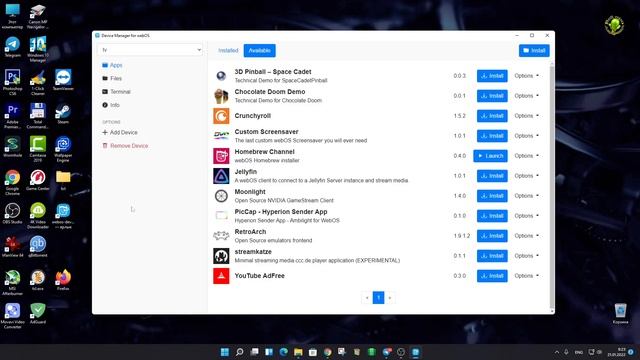Open TeamViewer desktop shortcut
This screenshot has height=360, width=640.
(63, 80)
